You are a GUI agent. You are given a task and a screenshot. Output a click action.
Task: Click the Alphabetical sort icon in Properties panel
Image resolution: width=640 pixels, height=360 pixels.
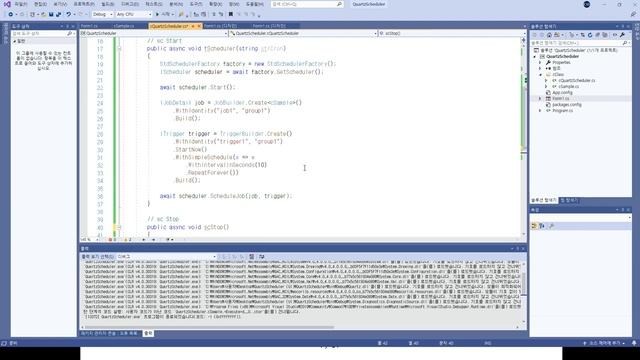tap(542, 226)
